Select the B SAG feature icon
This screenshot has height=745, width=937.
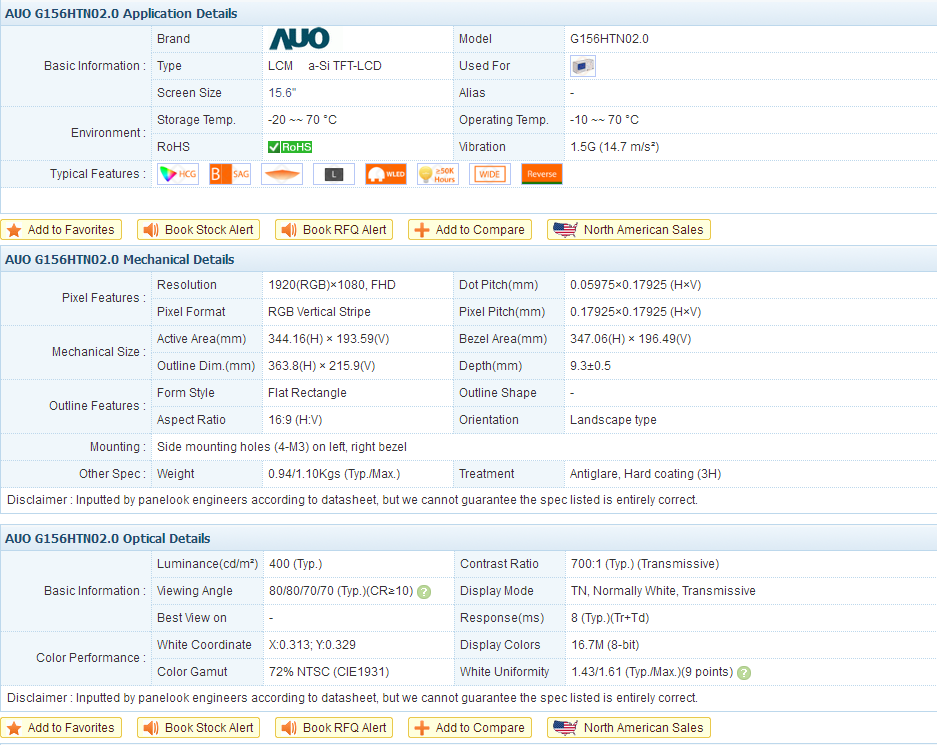230,174
